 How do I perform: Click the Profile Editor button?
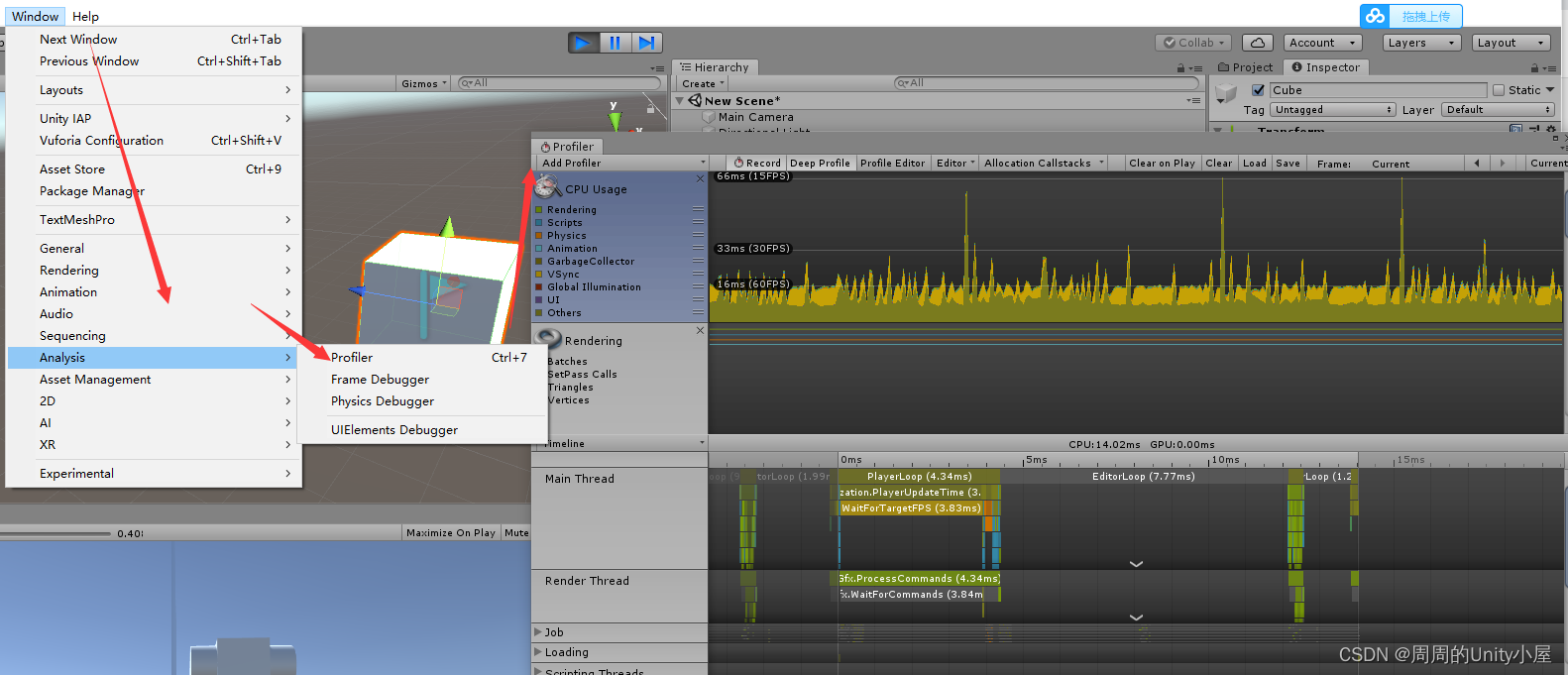pyautogui.click(x=893, y=163)
